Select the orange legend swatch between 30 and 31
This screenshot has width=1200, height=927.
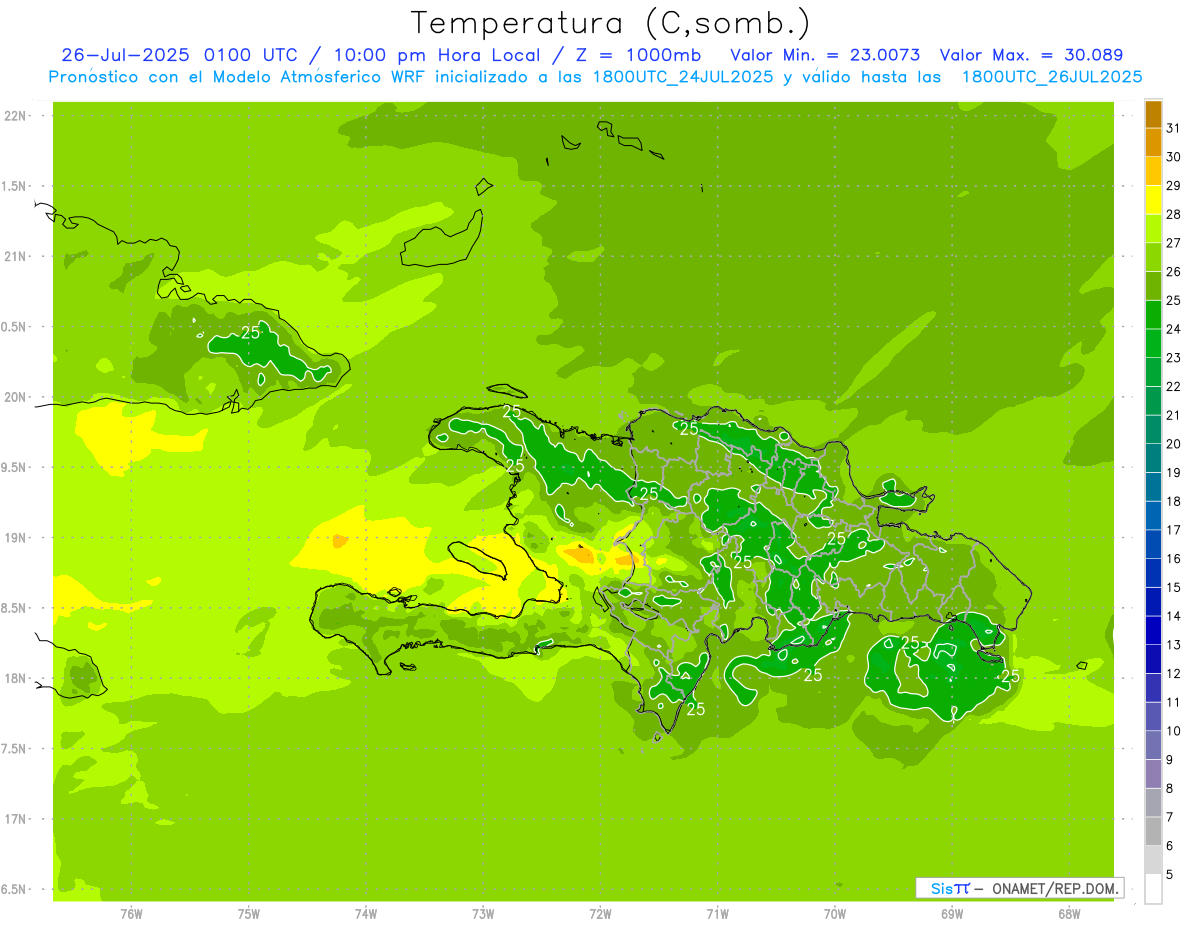[x=1153, y=142]
